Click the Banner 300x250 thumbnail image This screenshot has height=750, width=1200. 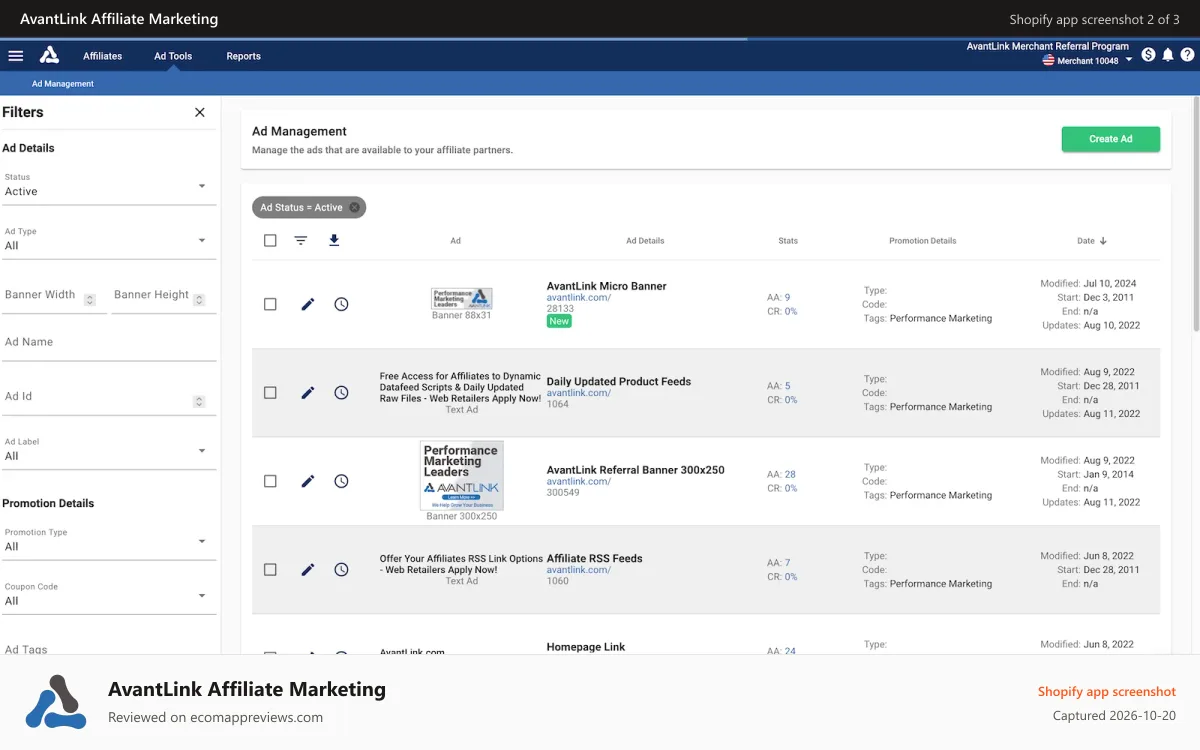(462, 476)
